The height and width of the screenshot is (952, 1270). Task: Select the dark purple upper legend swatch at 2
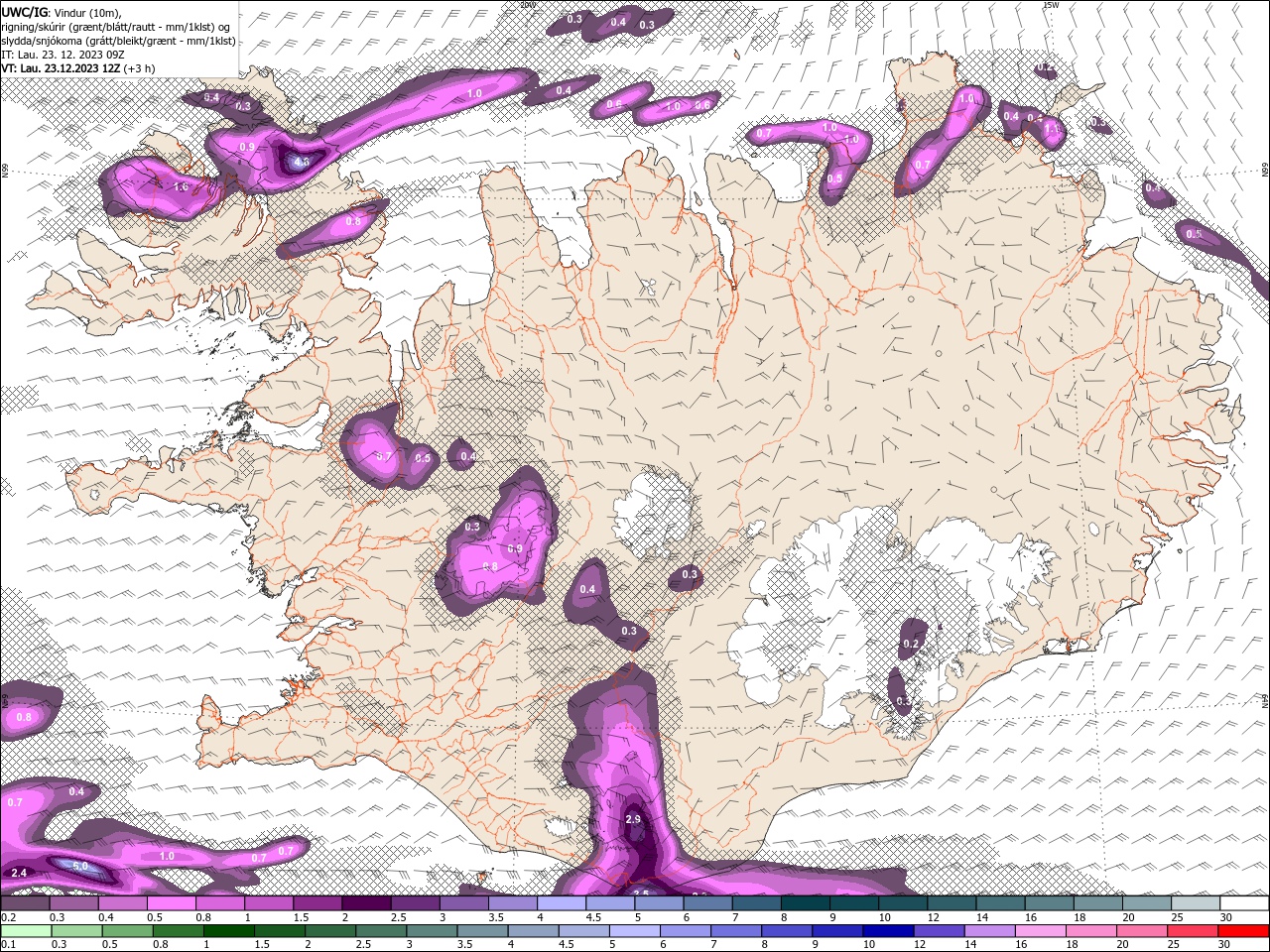point(365,903)
